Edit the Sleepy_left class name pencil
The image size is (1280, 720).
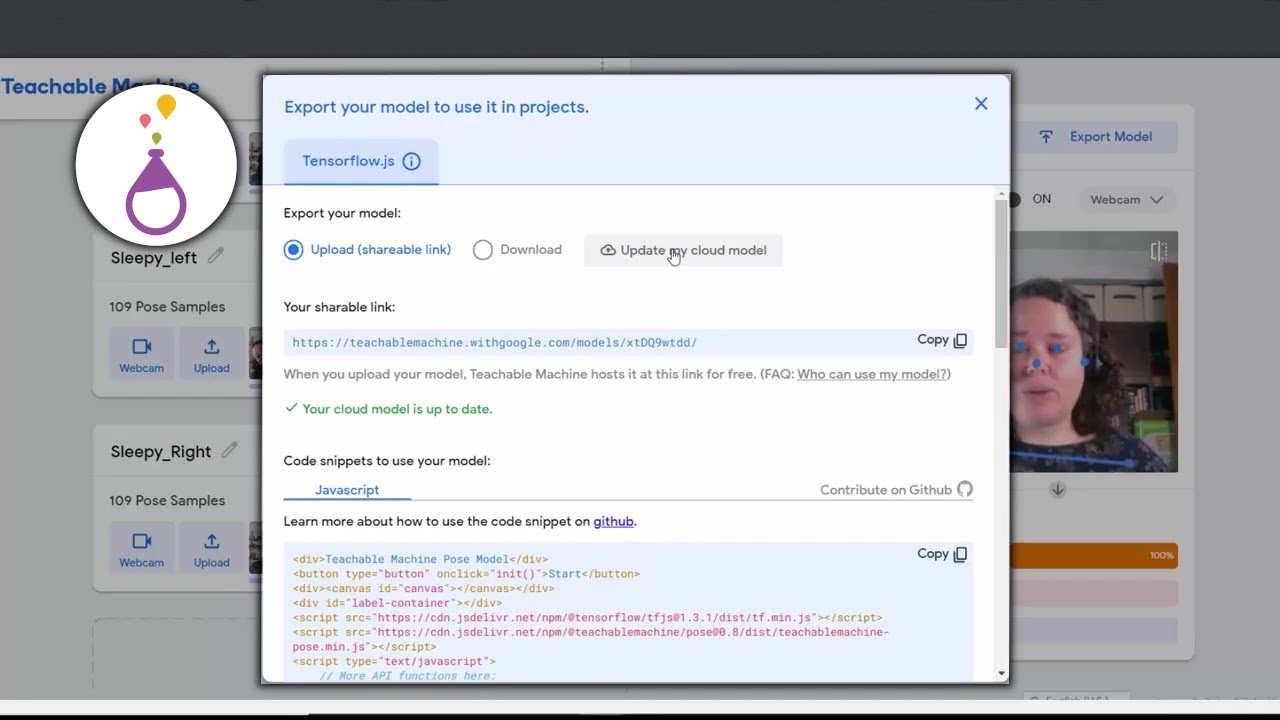tap(216, 257)
